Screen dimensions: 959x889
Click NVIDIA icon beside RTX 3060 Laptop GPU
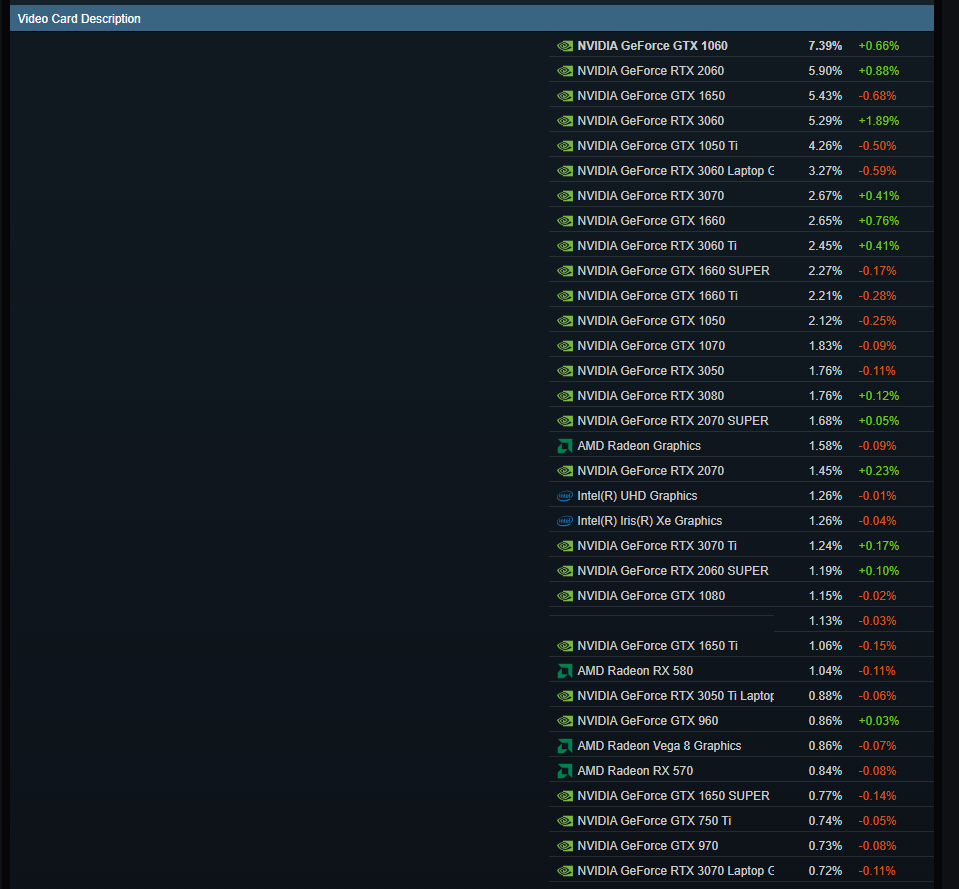[565, 171]
